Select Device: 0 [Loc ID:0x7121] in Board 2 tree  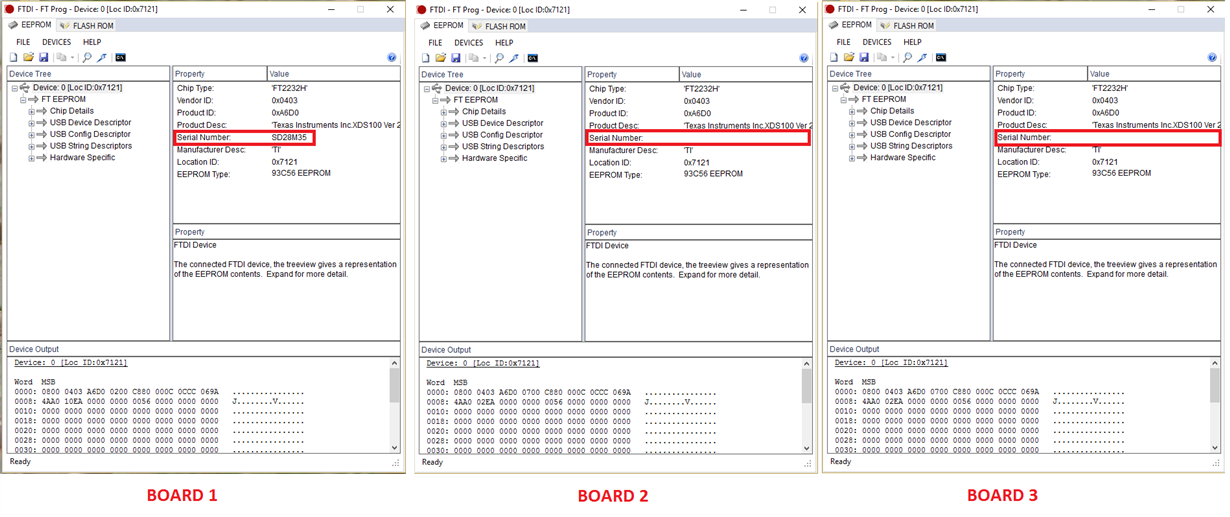[489, 89]
